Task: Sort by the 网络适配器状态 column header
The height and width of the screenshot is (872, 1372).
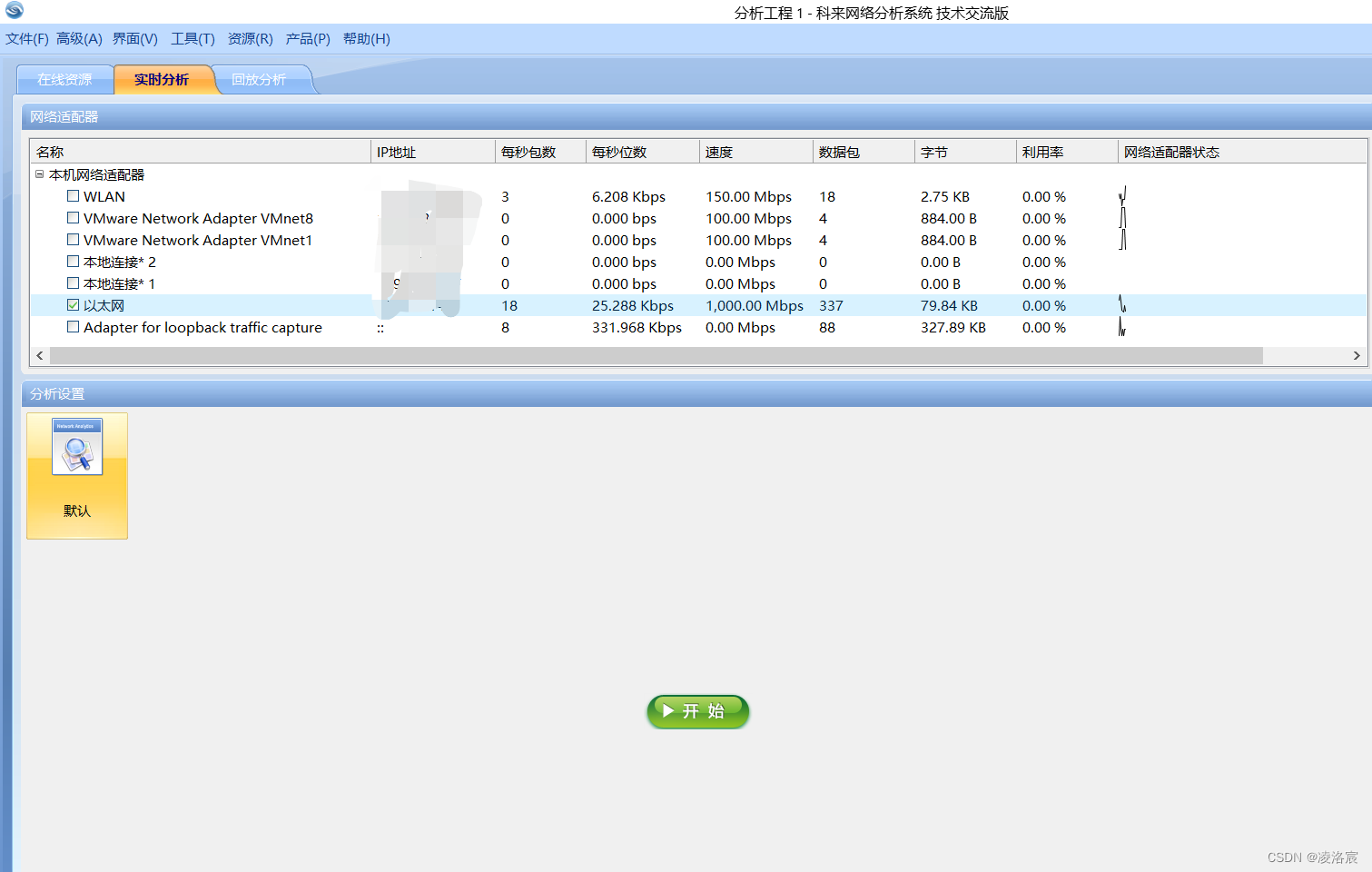Action: [1242, 152]
